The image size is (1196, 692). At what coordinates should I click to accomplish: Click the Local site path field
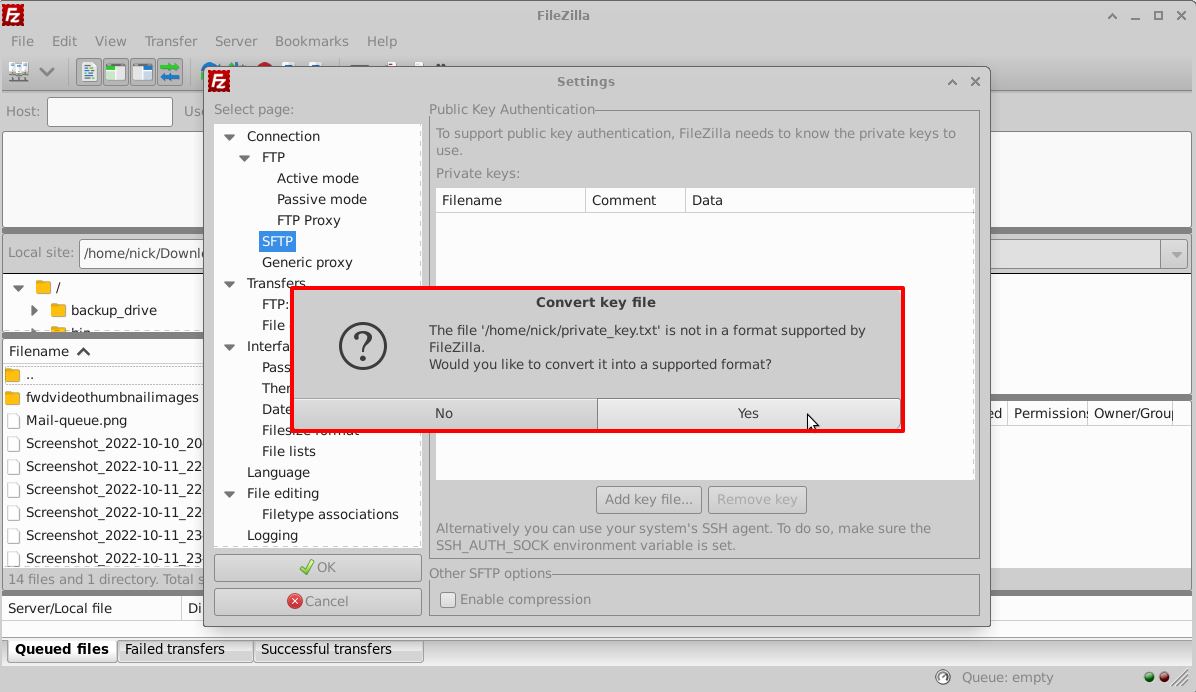(142, 253)
